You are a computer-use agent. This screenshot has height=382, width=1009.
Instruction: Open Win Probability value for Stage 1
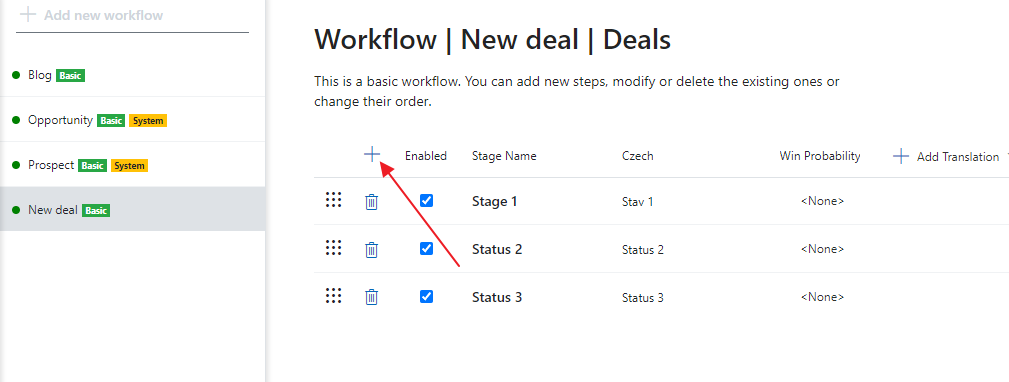point(822,201)
